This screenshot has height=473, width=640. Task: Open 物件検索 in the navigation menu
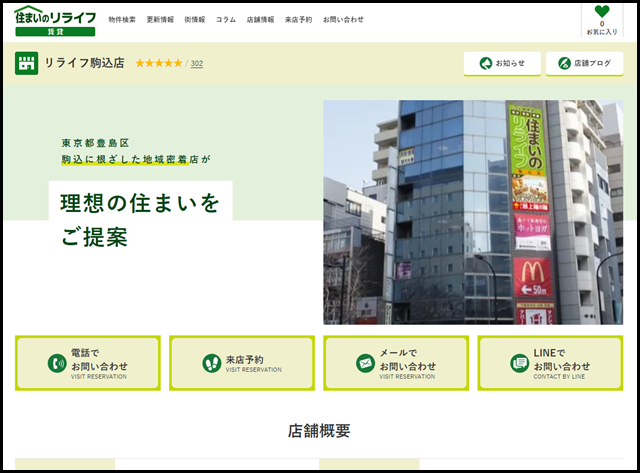pos(122,20)
